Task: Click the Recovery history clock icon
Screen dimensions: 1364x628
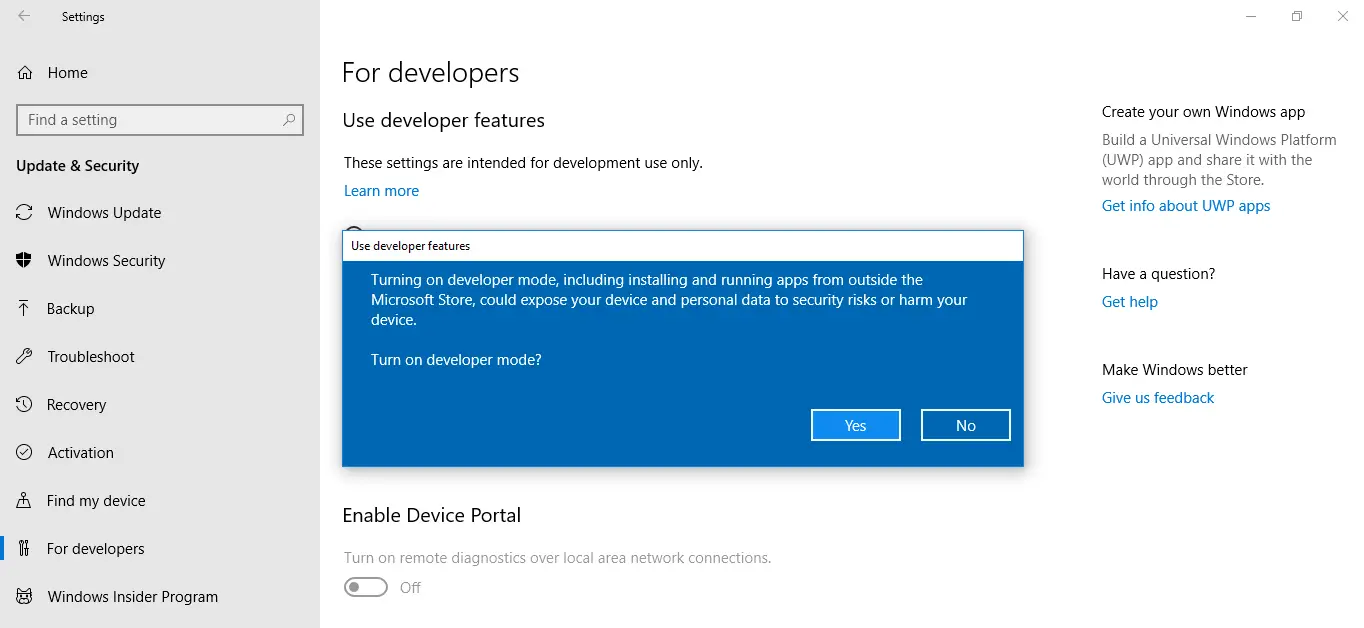Action: 25,404
